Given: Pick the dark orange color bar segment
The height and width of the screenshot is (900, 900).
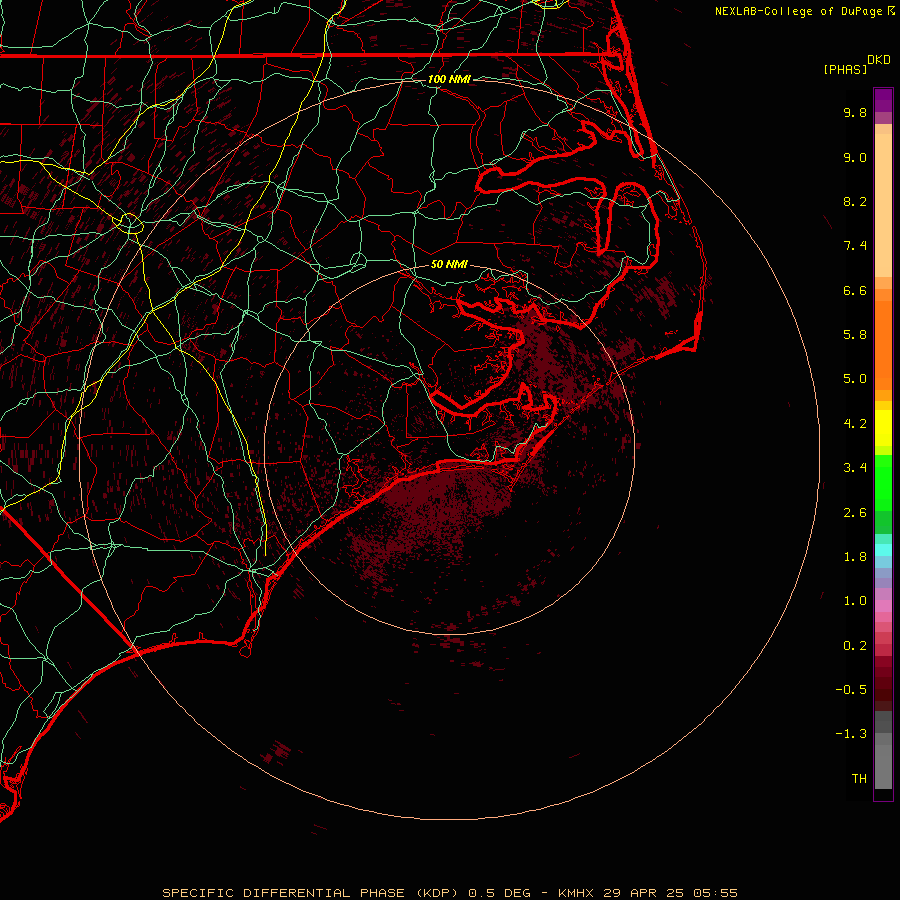Looking at the screenshot, I should pos(883,344).
